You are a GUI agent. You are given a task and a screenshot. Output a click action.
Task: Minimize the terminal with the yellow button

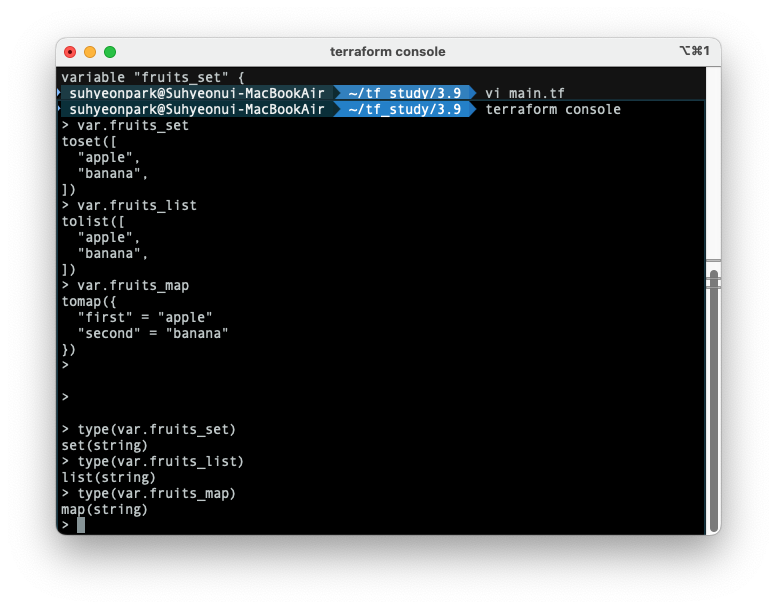[x=90, y=52]
